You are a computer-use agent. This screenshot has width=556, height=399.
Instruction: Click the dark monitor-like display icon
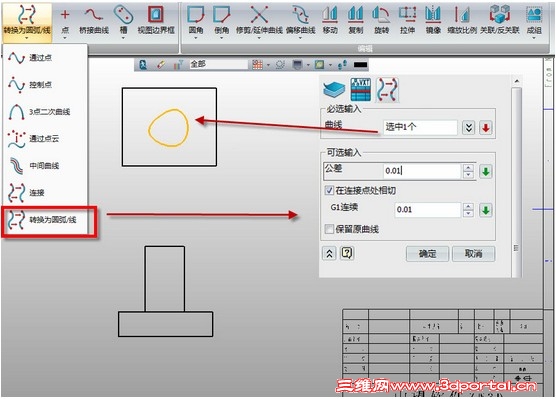[x=297, y=65]
